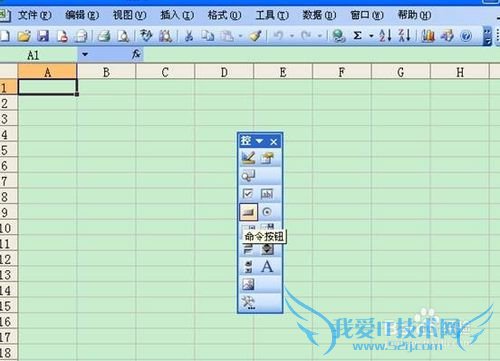Redo the last action
Viewport: 500px width, 361px height.
point(306,36)
